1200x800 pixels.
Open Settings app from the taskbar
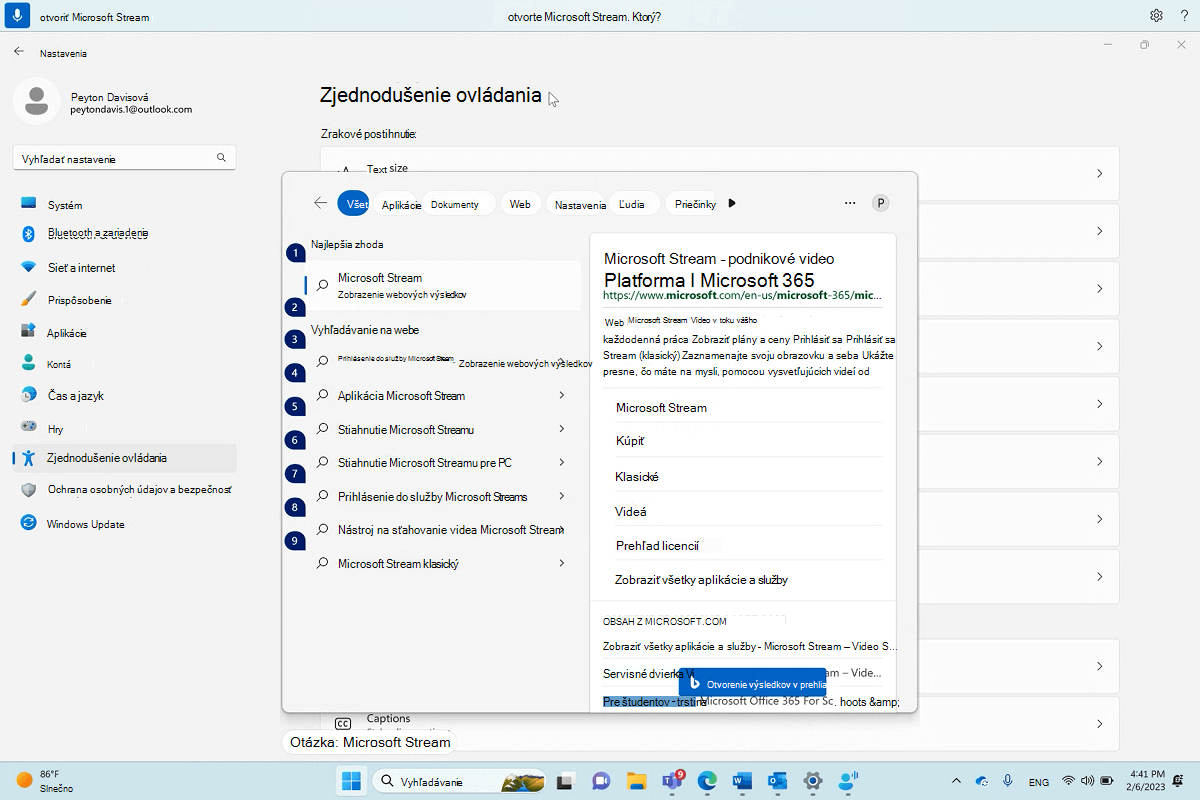(813, 781)
